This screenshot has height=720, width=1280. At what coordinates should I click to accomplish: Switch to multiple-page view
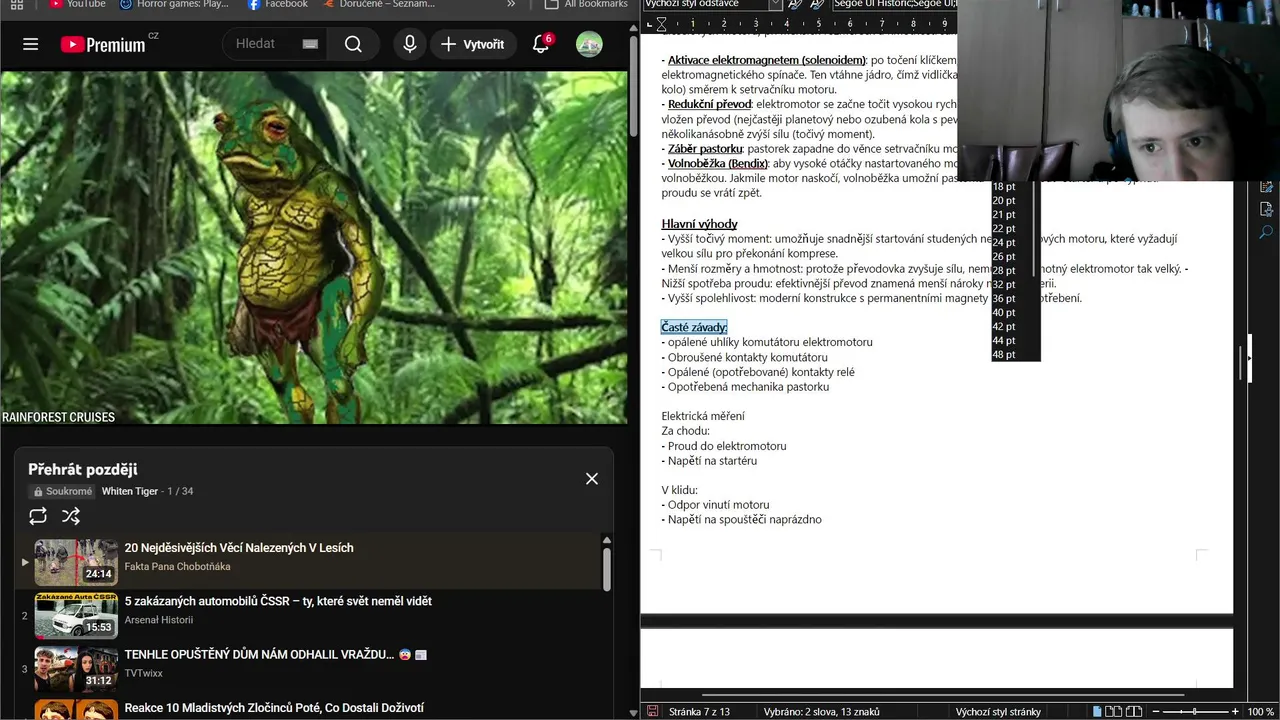(x=1113, y=712)
